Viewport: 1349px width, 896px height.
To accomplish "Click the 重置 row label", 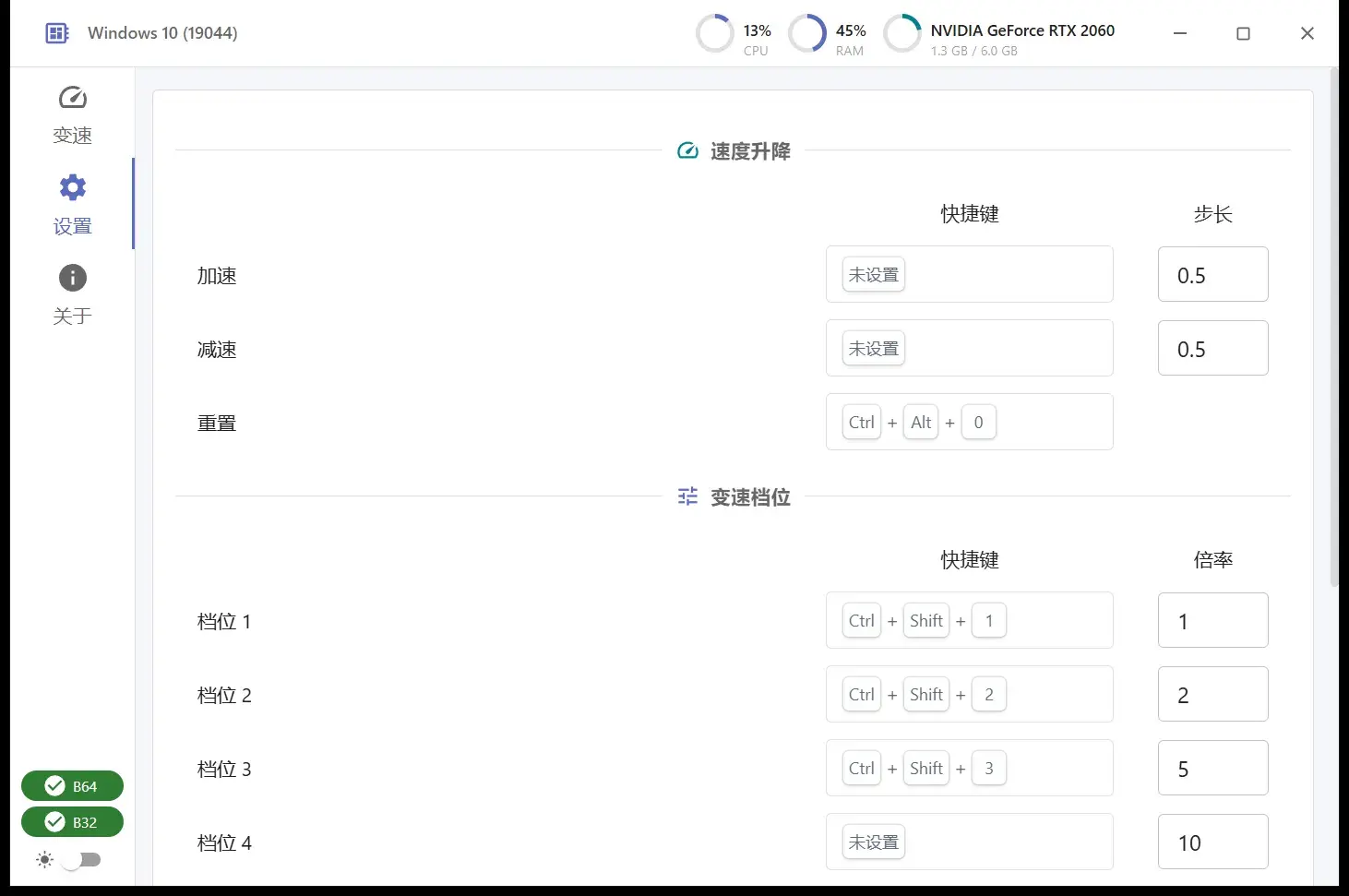I will (x=217, y=423).
